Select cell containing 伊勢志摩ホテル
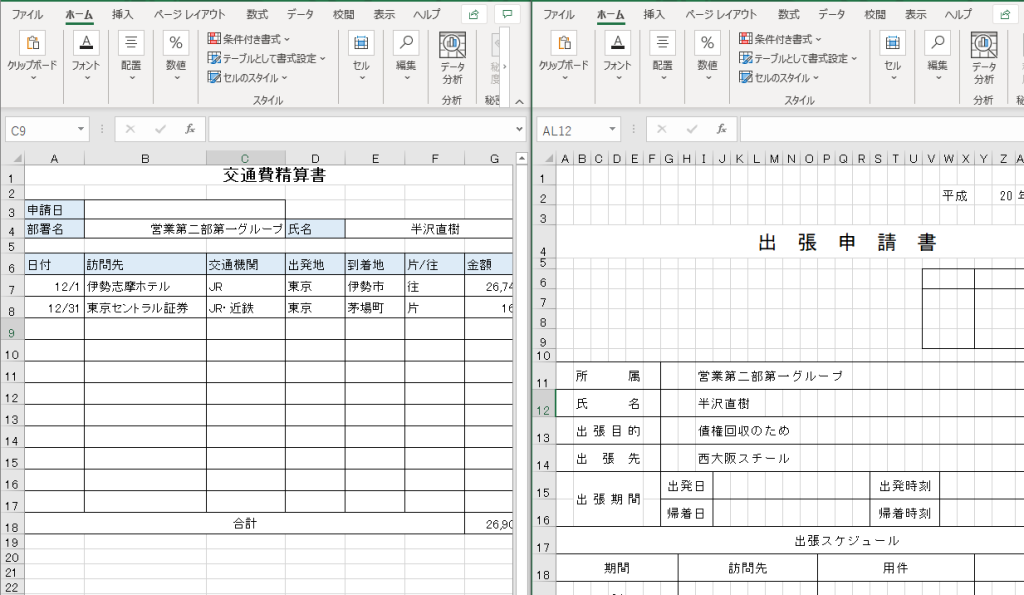 point(145,286)
